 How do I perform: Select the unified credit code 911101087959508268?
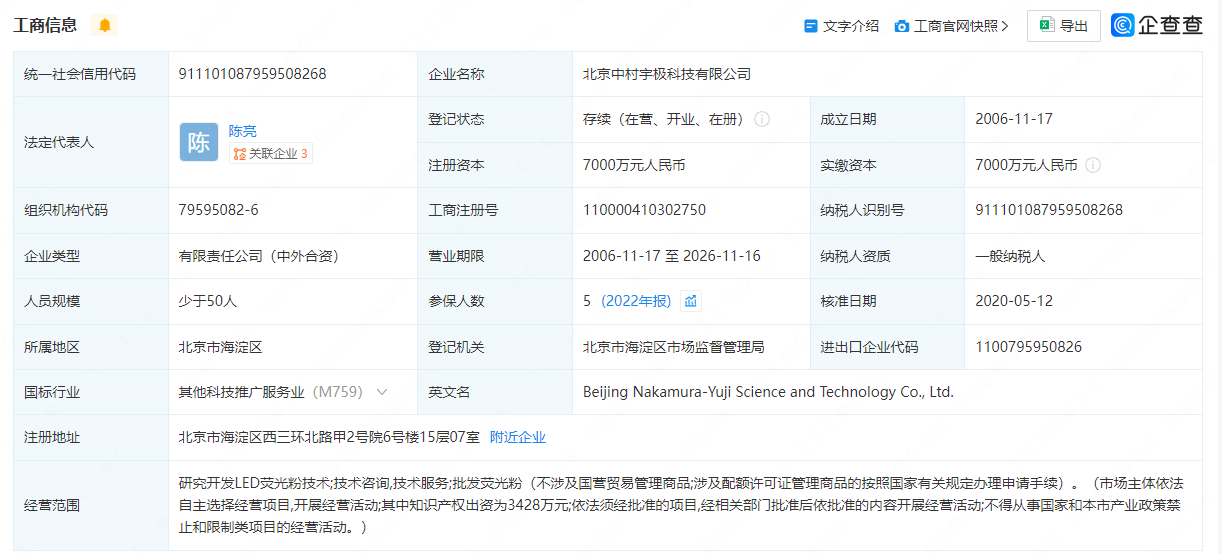(252, 74)
